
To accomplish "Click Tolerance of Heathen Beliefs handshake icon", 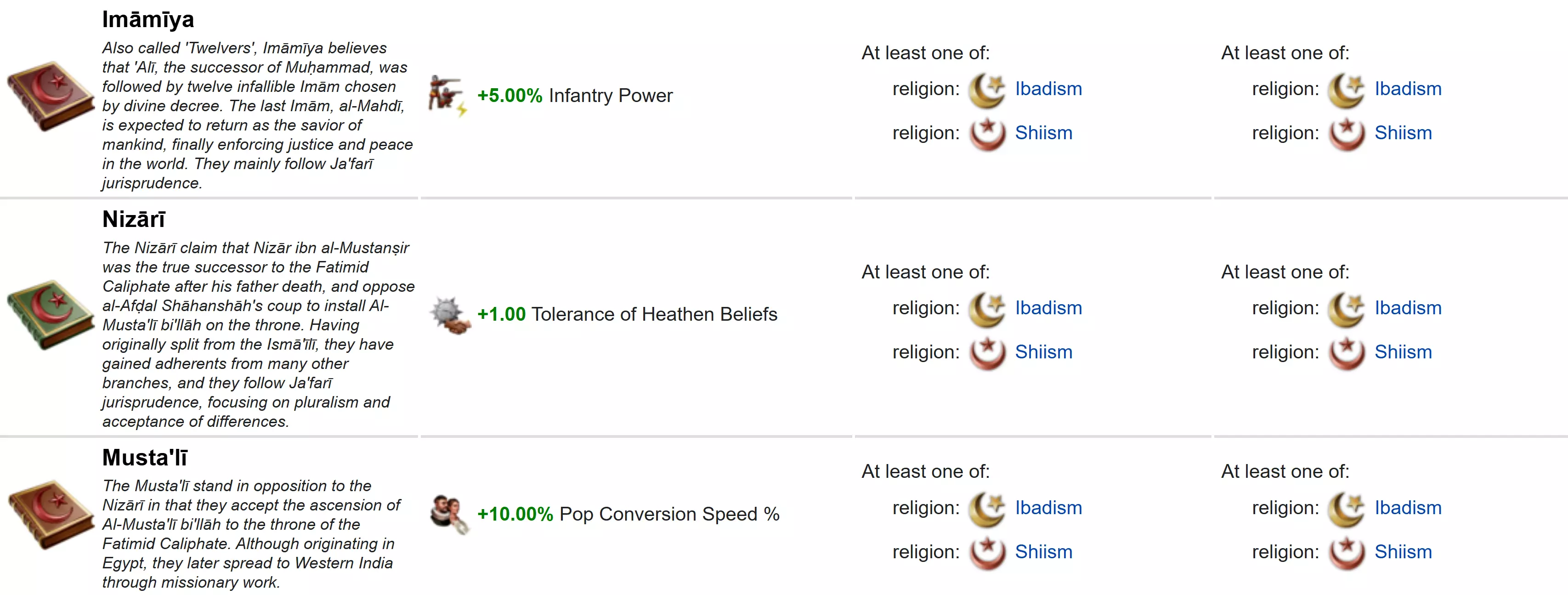I will 450,315.
